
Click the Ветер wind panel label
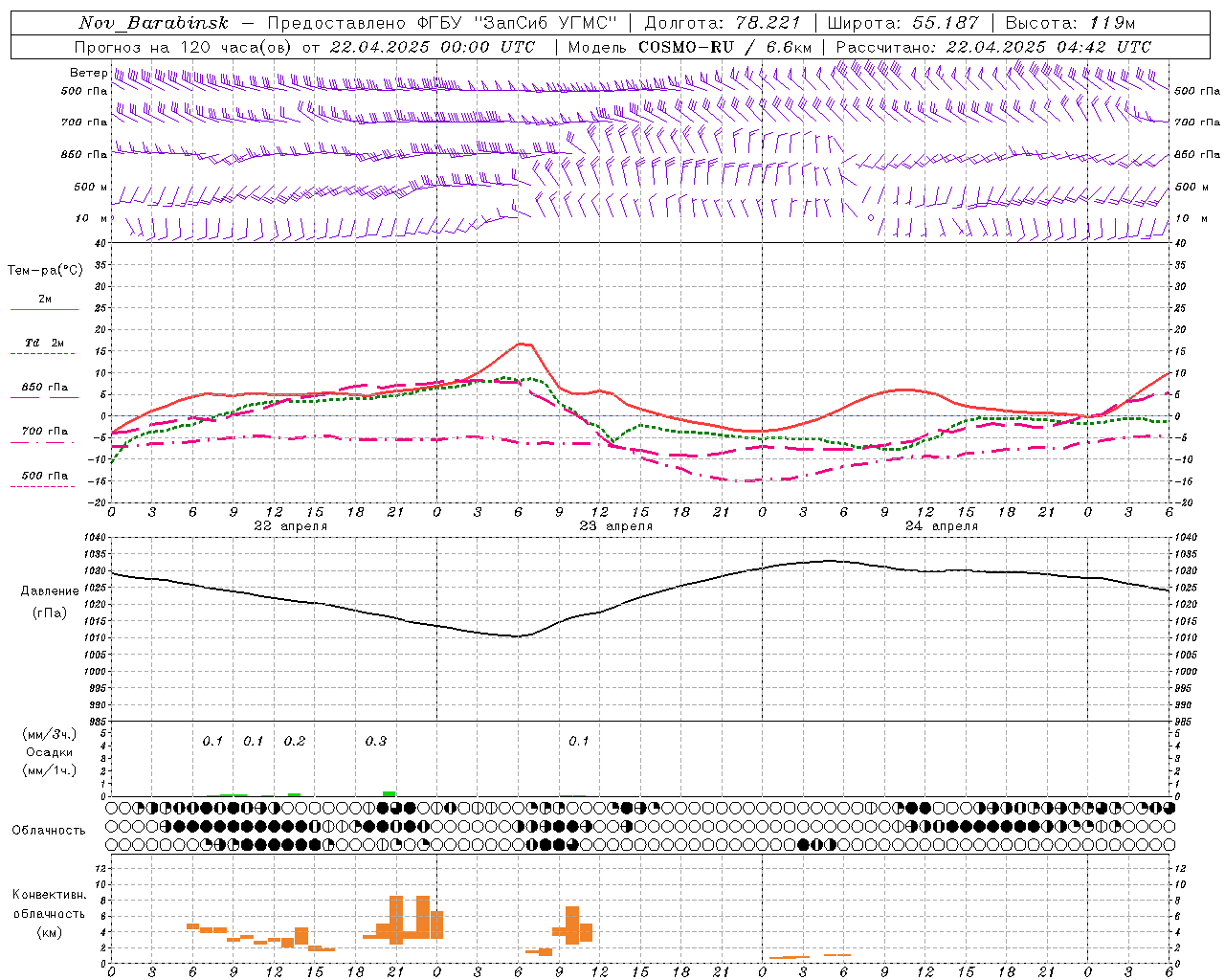[x=88, y=73]
